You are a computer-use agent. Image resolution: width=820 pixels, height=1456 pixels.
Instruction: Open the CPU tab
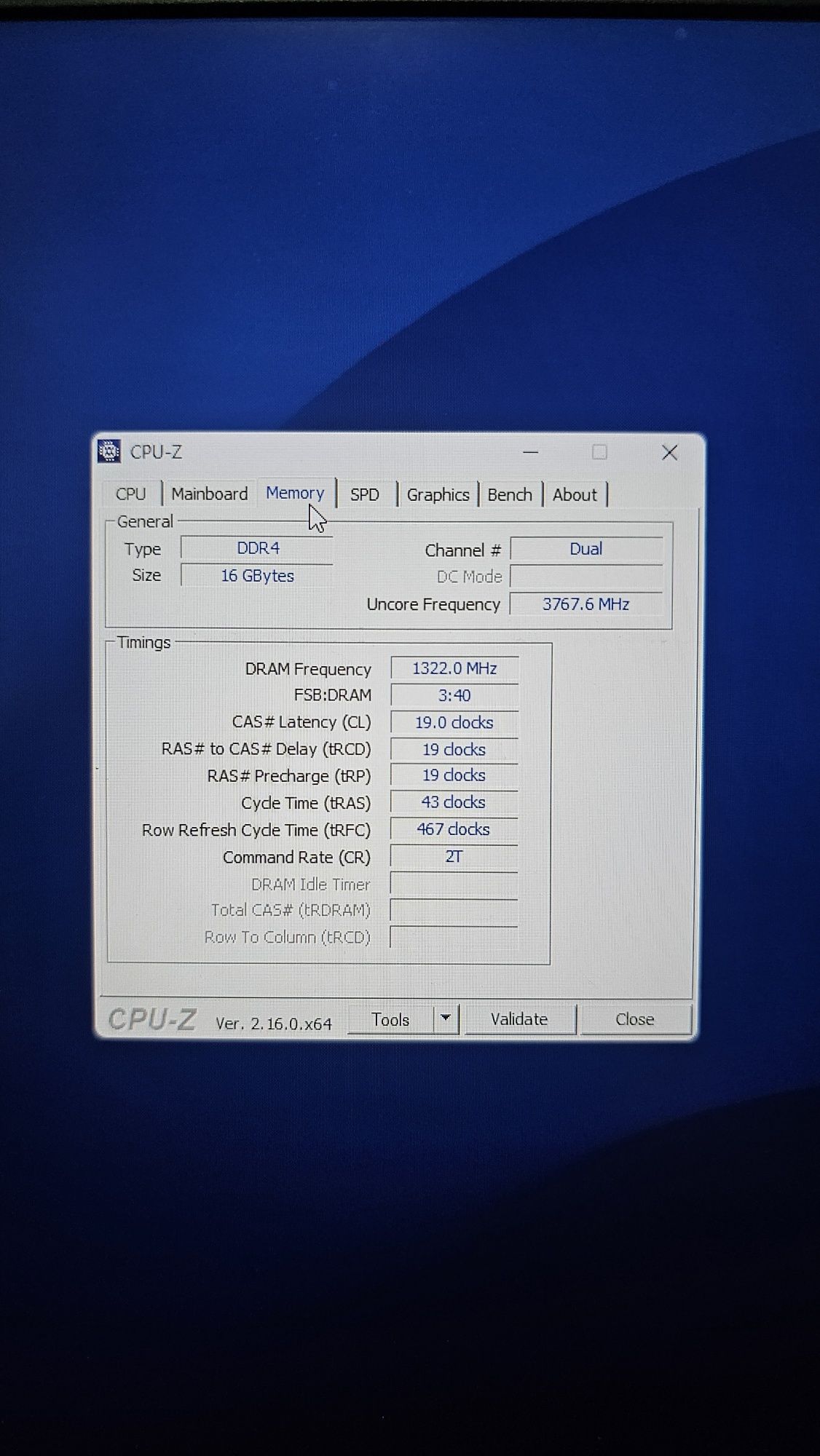131,494
